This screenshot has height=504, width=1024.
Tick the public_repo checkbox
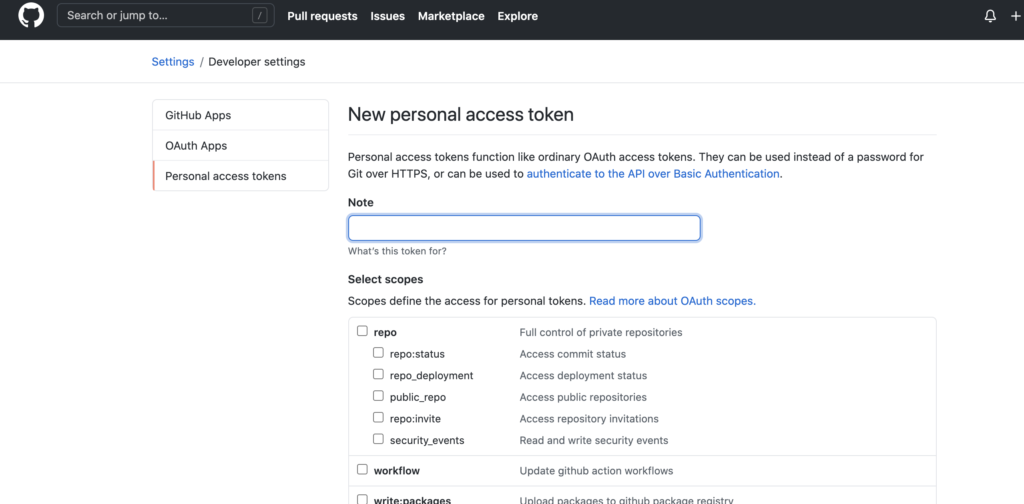pos(378,396)
